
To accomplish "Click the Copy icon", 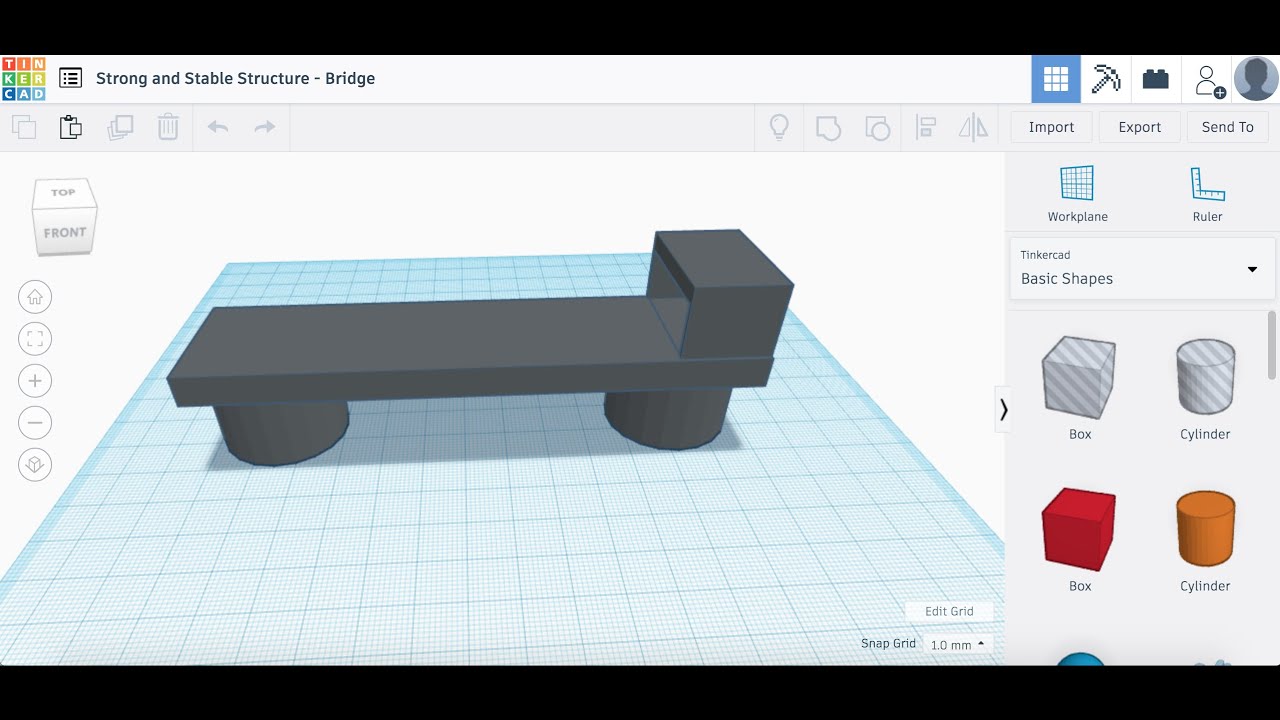I will 23,127.
